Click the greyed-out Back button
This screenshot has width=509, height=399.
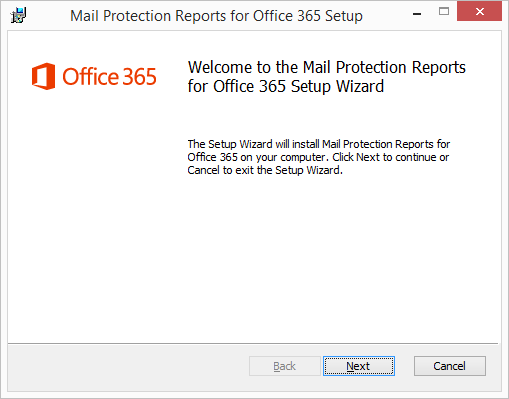coord(285,366)
